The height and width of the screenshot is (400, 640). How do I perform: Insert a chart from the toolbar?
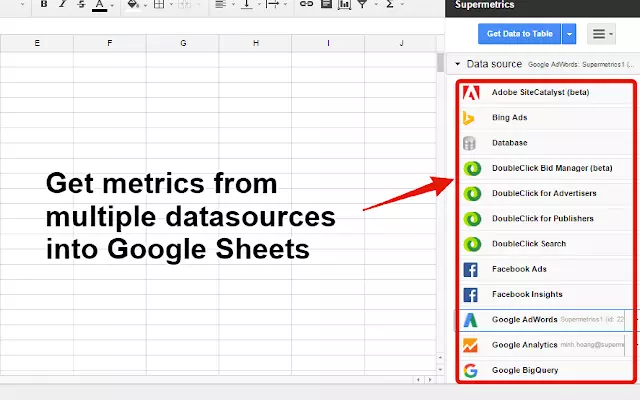pyautogui.click(x=344, y=4)
